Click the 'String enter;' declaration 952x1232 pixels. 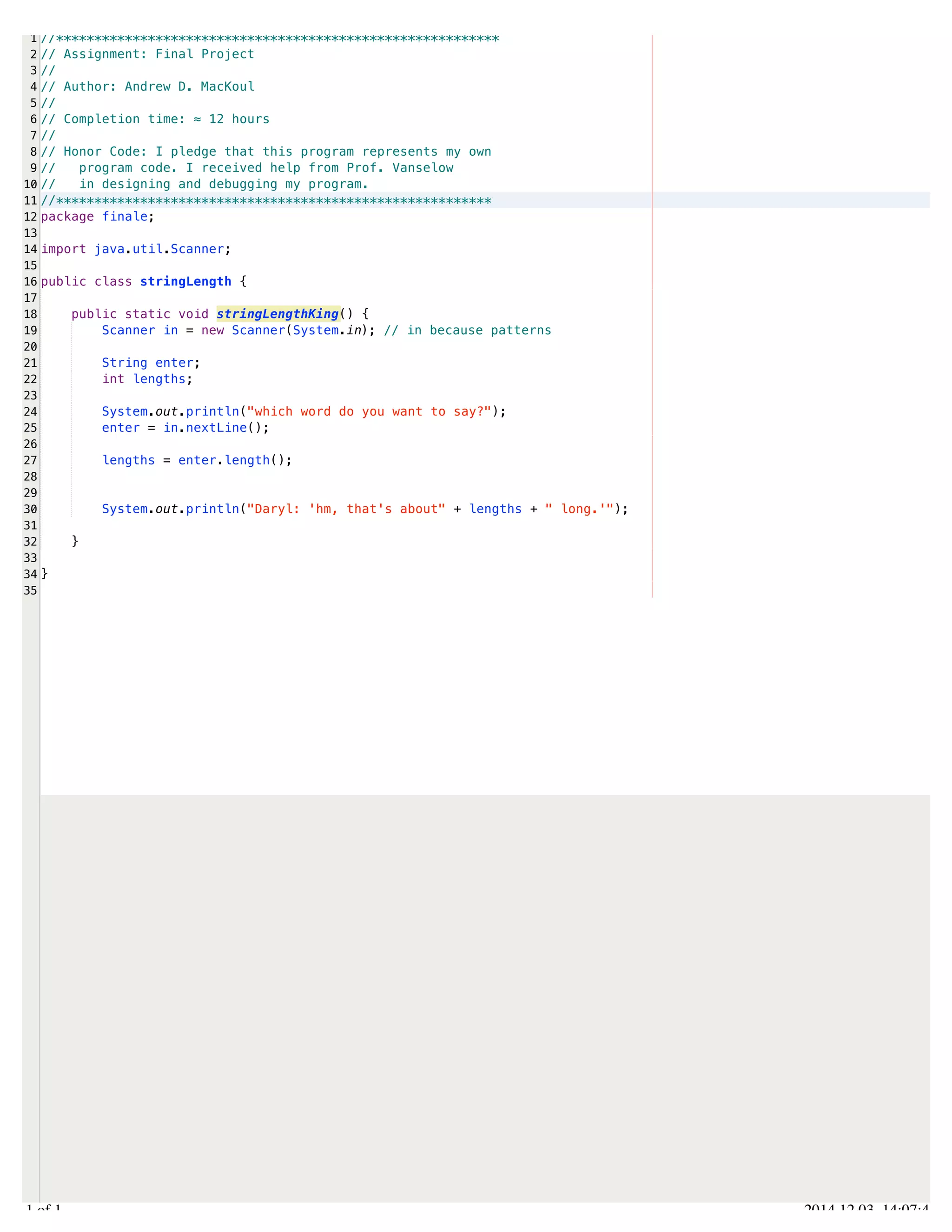(x=151, y=363)
